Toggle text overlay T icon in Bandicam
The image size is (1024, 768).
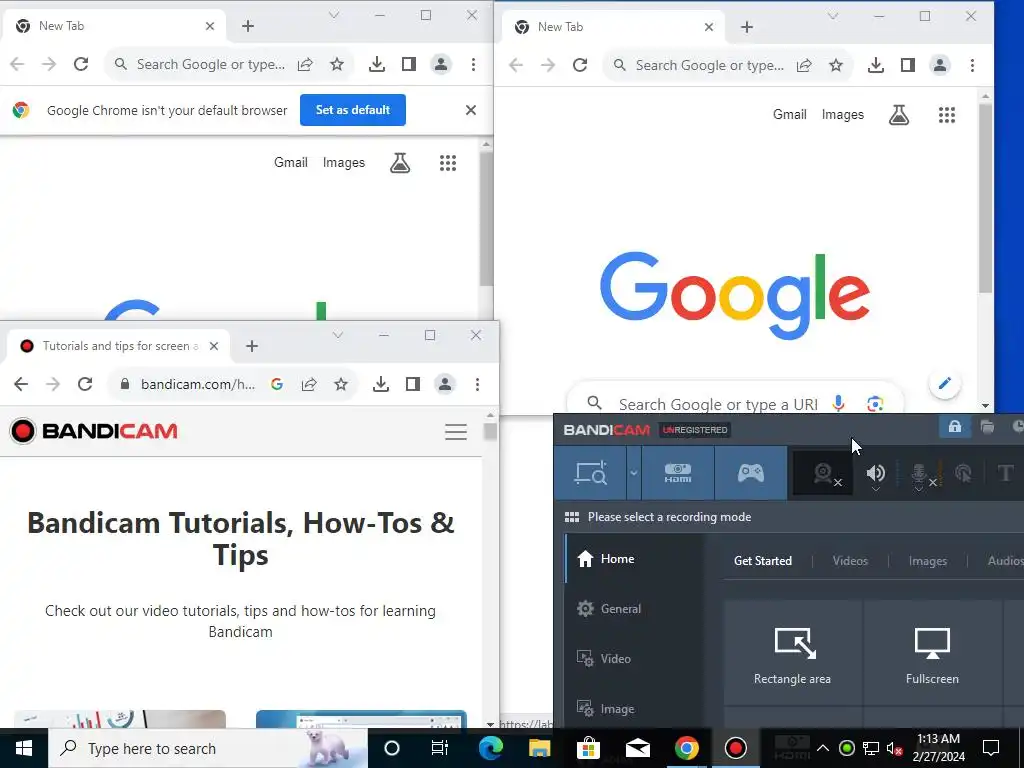tap(1005, 473)
